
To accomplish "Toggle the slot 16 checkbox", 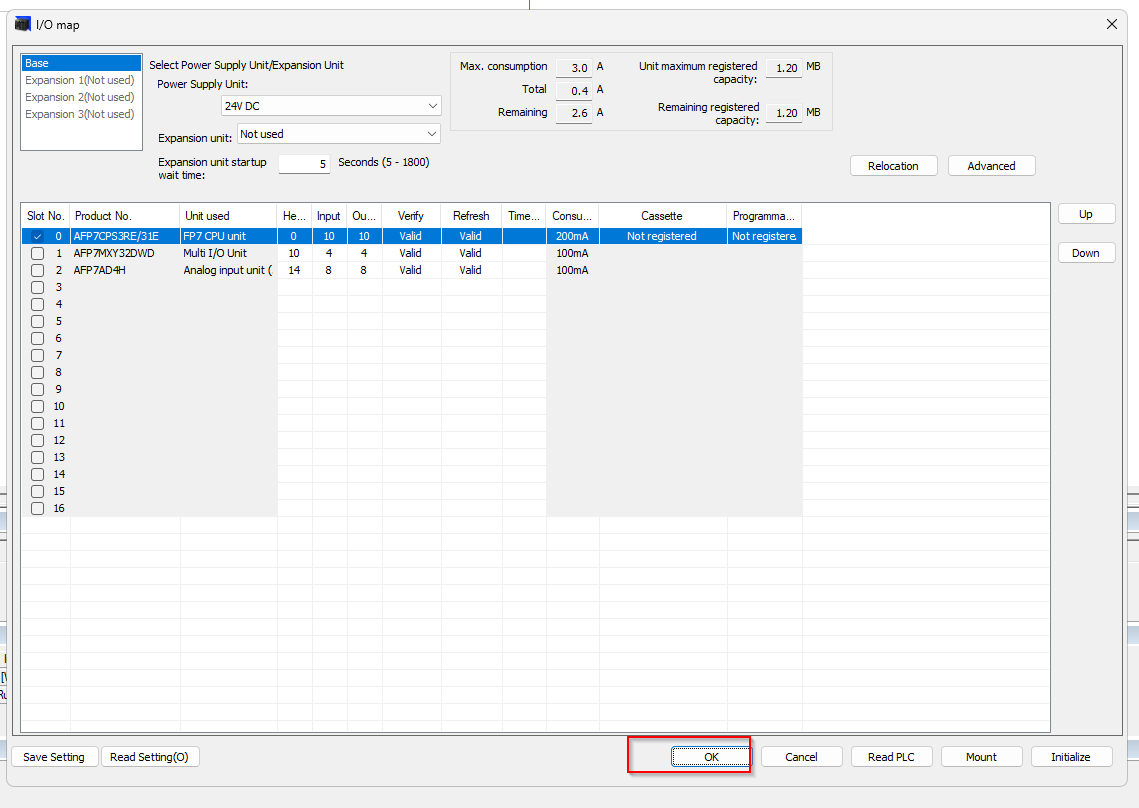I will point(38,509).
